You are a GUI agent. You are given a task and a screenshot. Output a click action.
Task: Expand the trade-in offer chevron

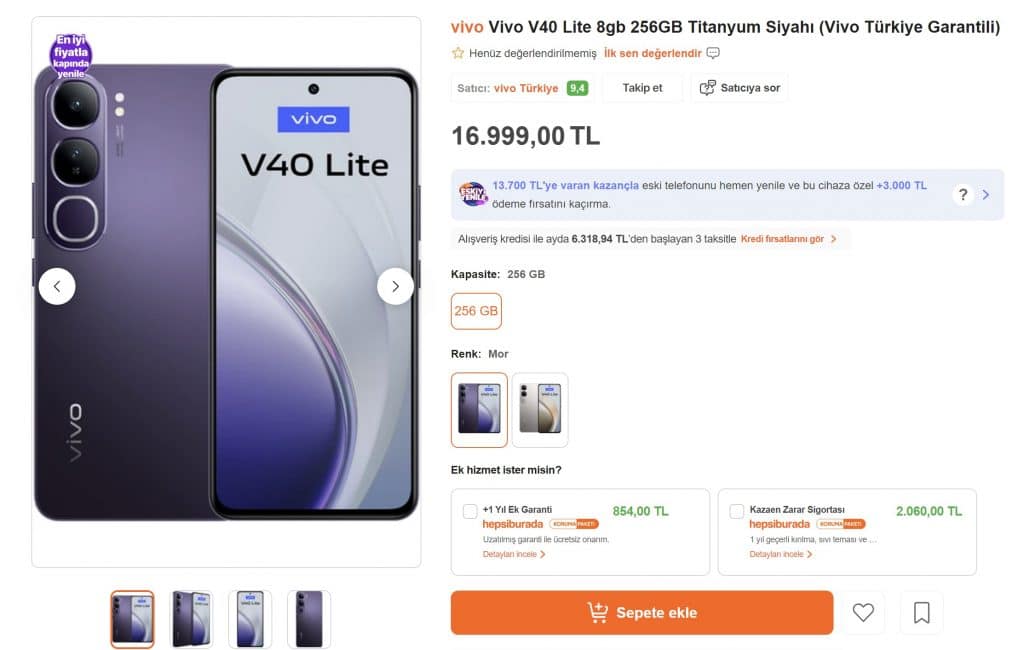point(985,195)
